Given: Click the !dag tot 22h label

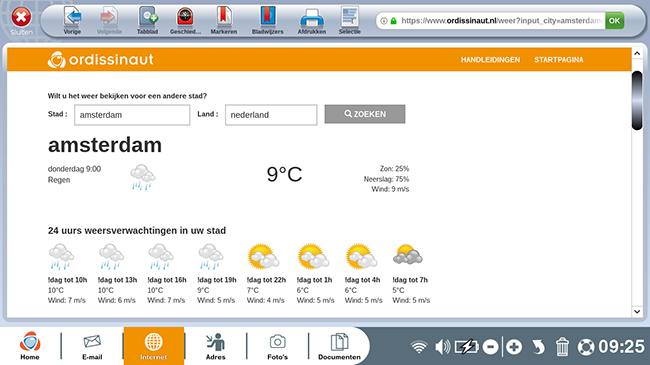Looking at the screenshot, I should (266, 280).
